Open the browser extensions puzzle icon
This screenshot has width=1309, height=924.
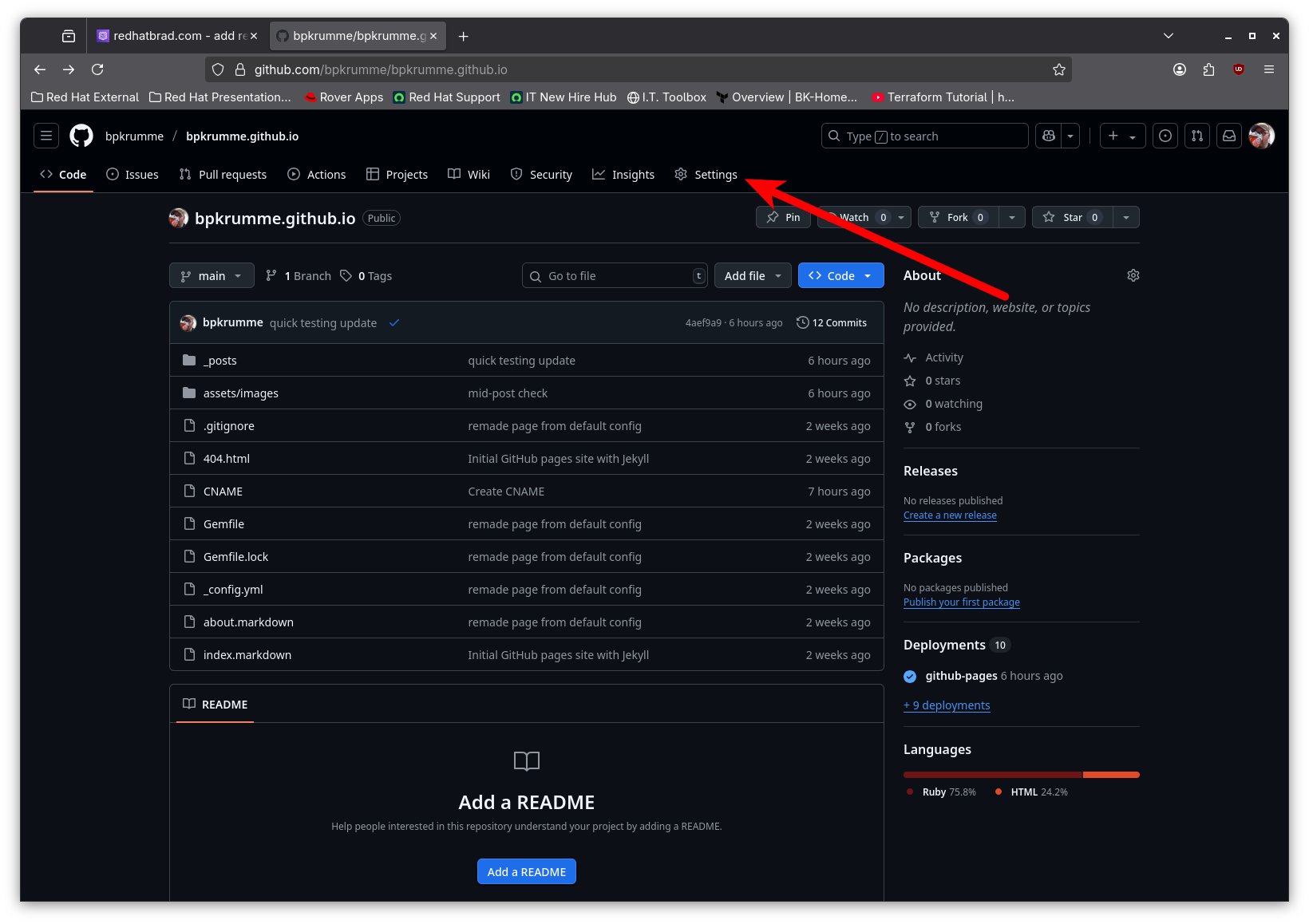(x=1208, y=69)
